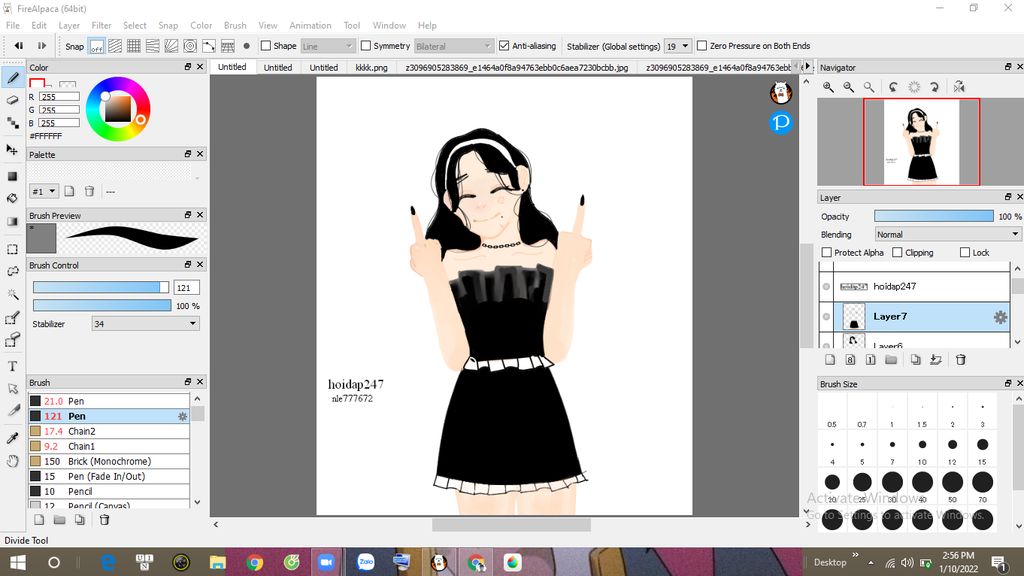
Task: Open the Animation menu
Action: click(x=310, y=25)
